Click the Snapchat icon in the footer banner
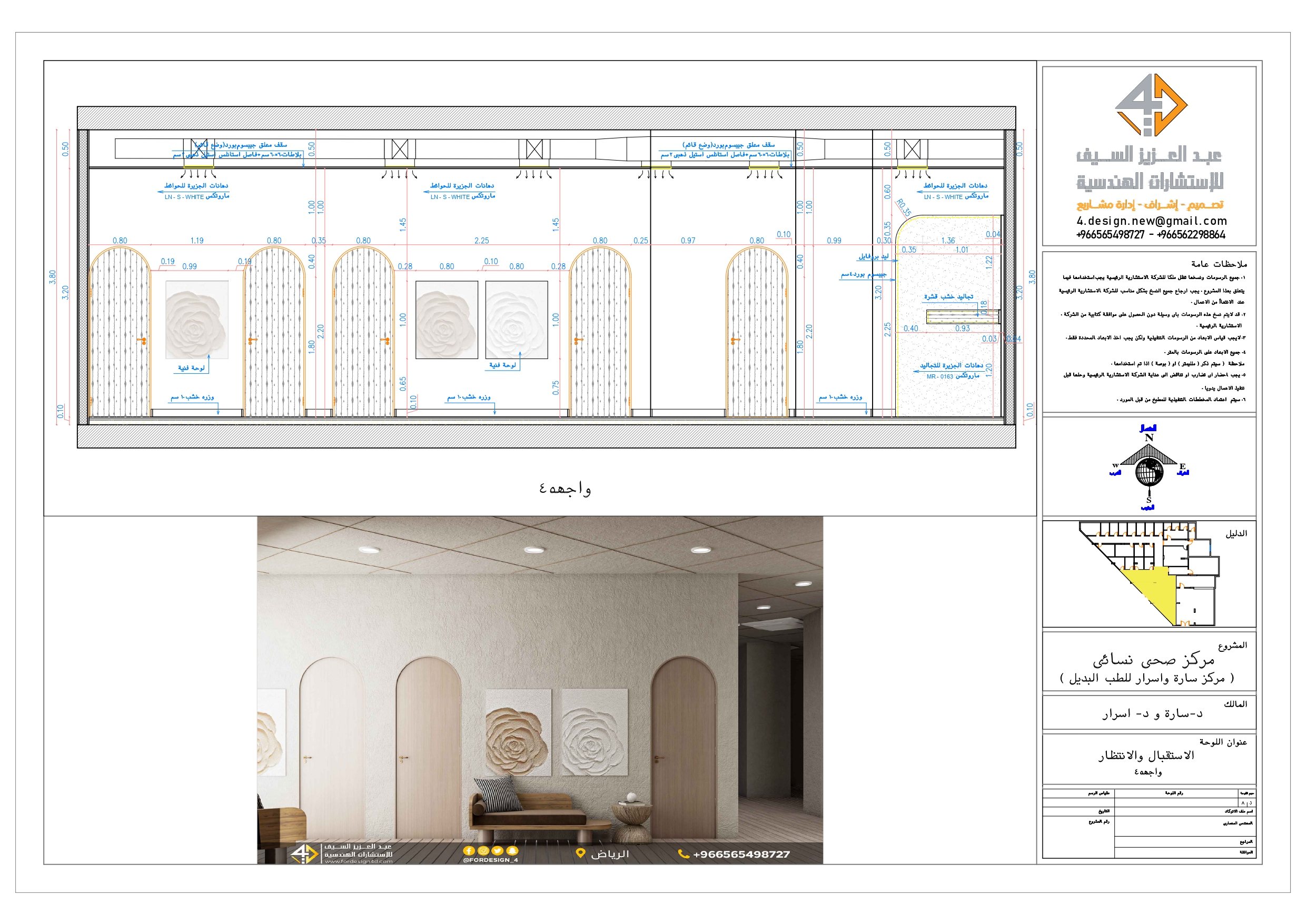Screen dimensions: 1307x924 (x=512, y=851)
